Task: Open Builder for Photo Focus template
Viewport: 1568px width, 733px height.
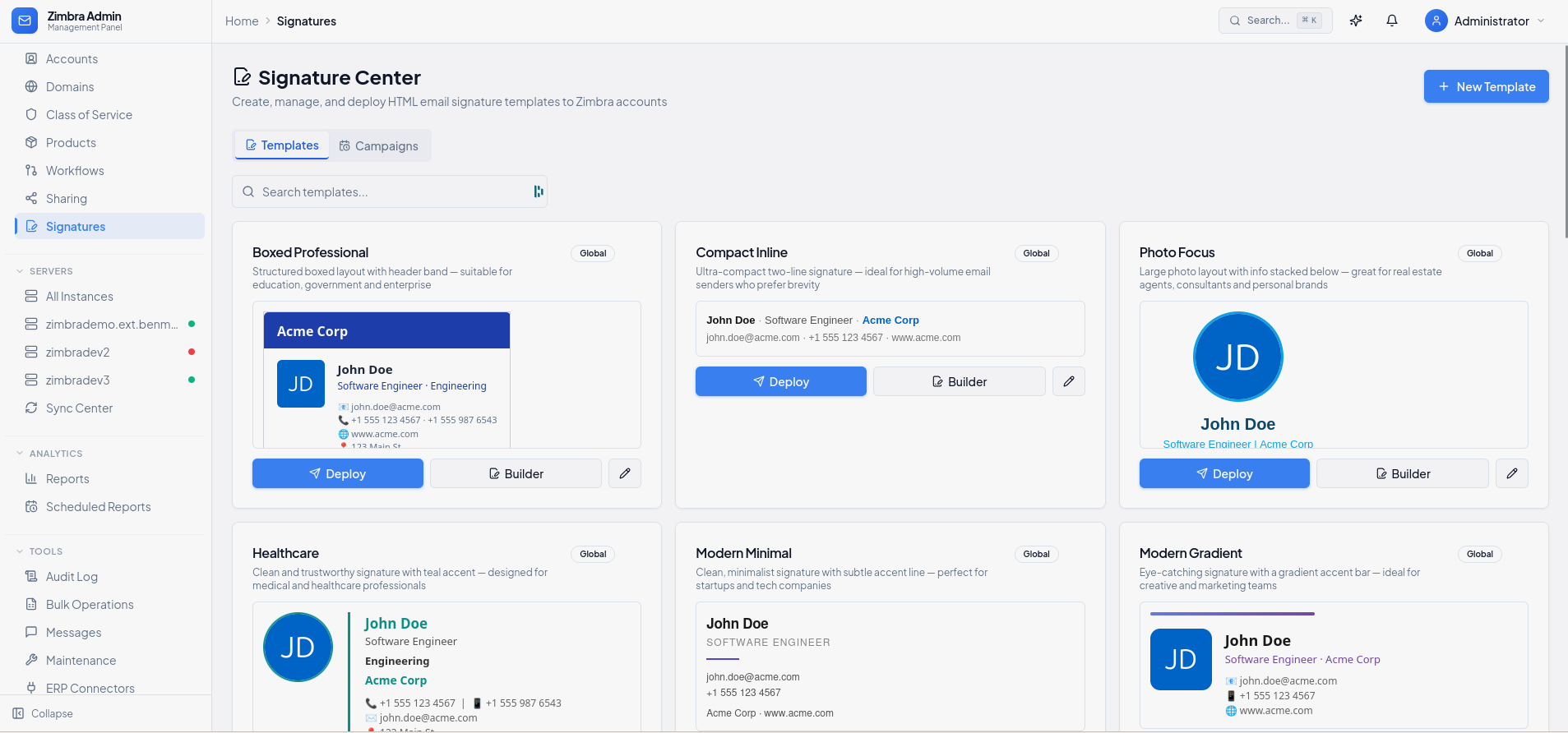Action: (x=1402, y=473)
